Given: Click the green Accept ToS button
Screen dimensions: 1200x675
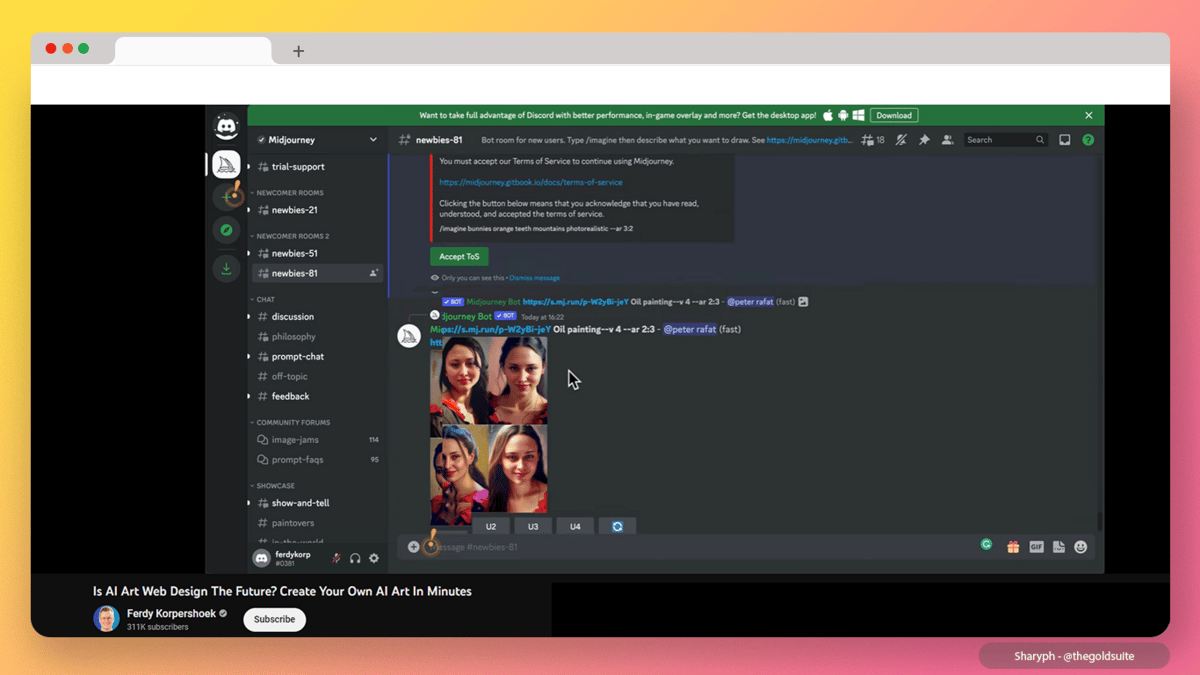Looking at the screenshot, I should (x=459, y=256).
